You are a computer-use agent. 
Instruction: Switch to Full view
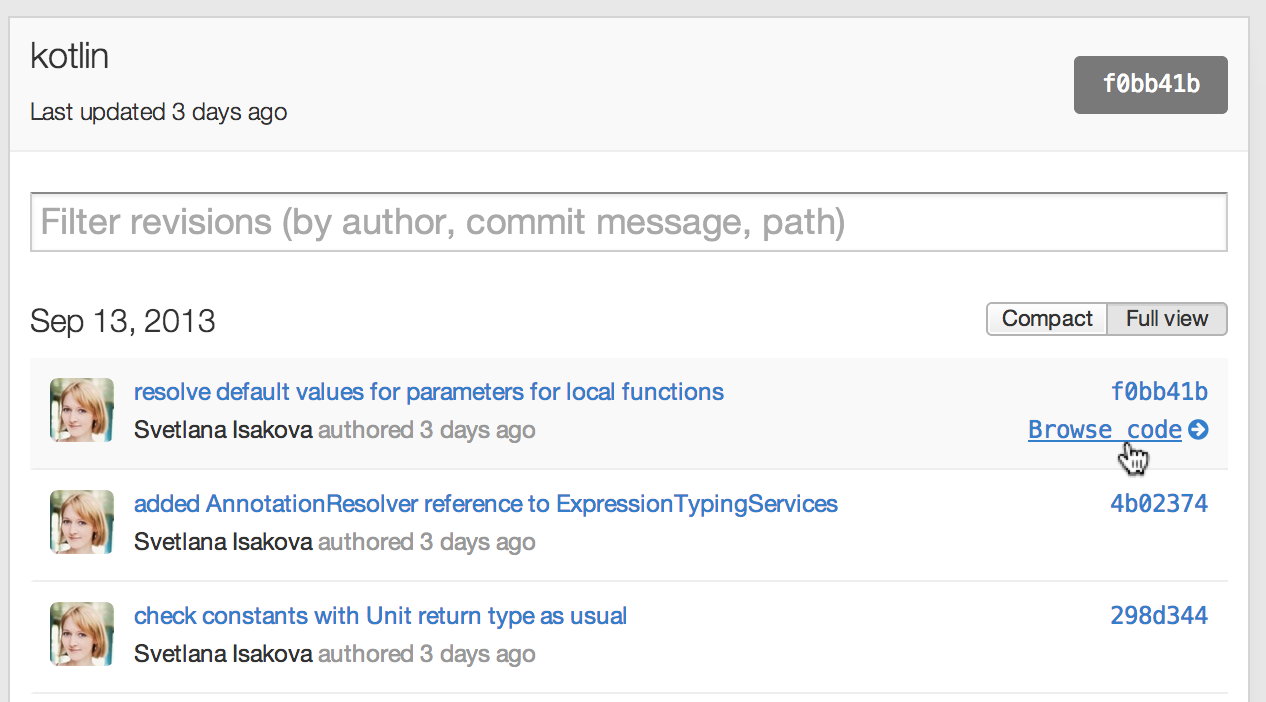(1167, 319)
